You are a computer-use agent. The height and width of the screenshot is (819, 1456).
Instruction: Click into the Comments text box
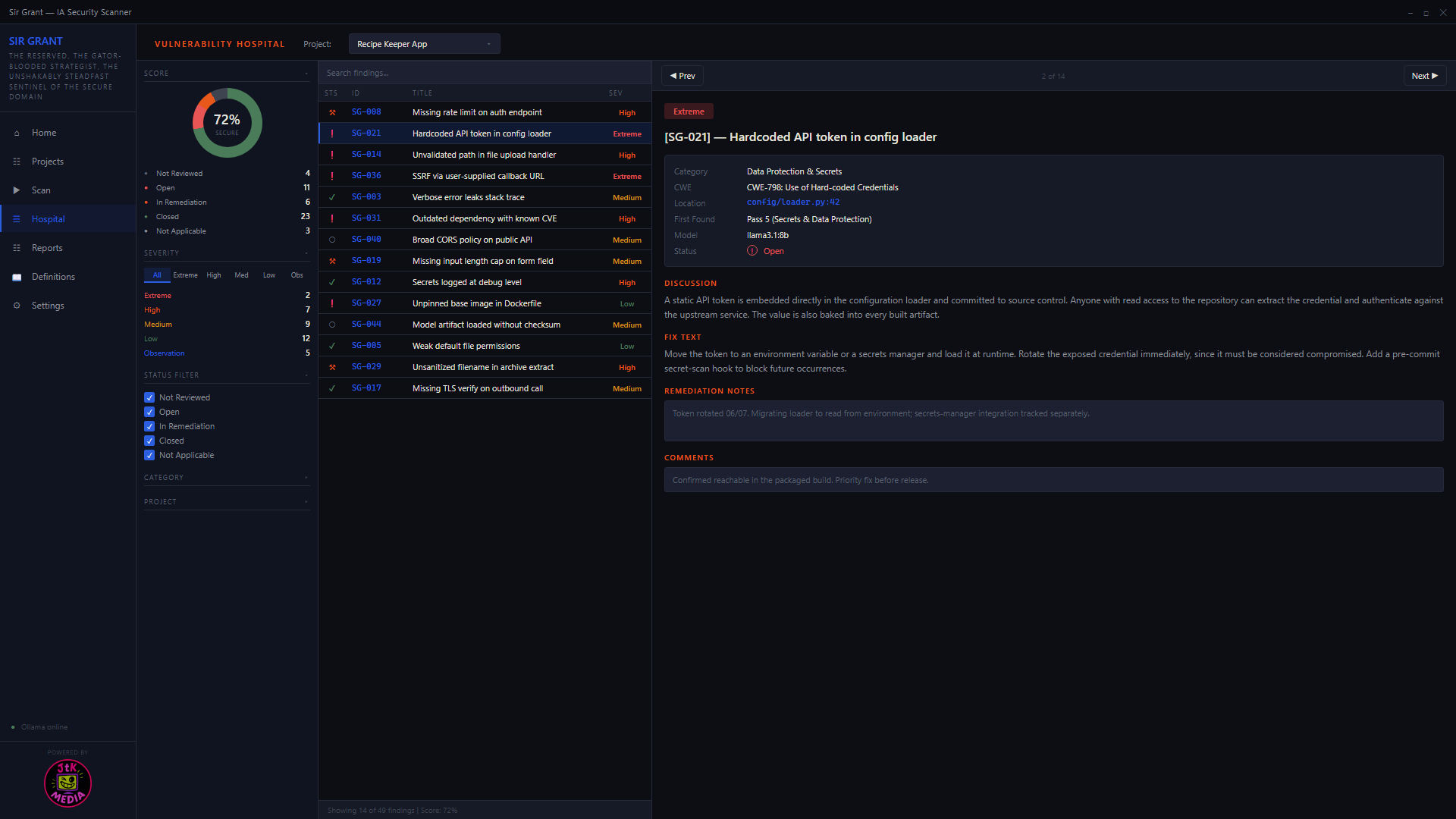(1053, 480)
